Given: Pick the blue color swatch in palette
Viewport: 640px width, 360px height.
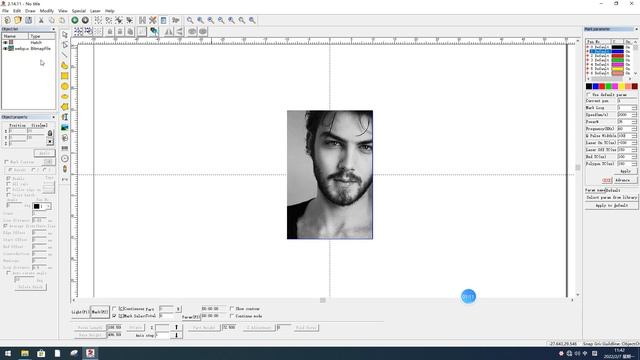Looking at the screenshot, I should pos(596,86).
